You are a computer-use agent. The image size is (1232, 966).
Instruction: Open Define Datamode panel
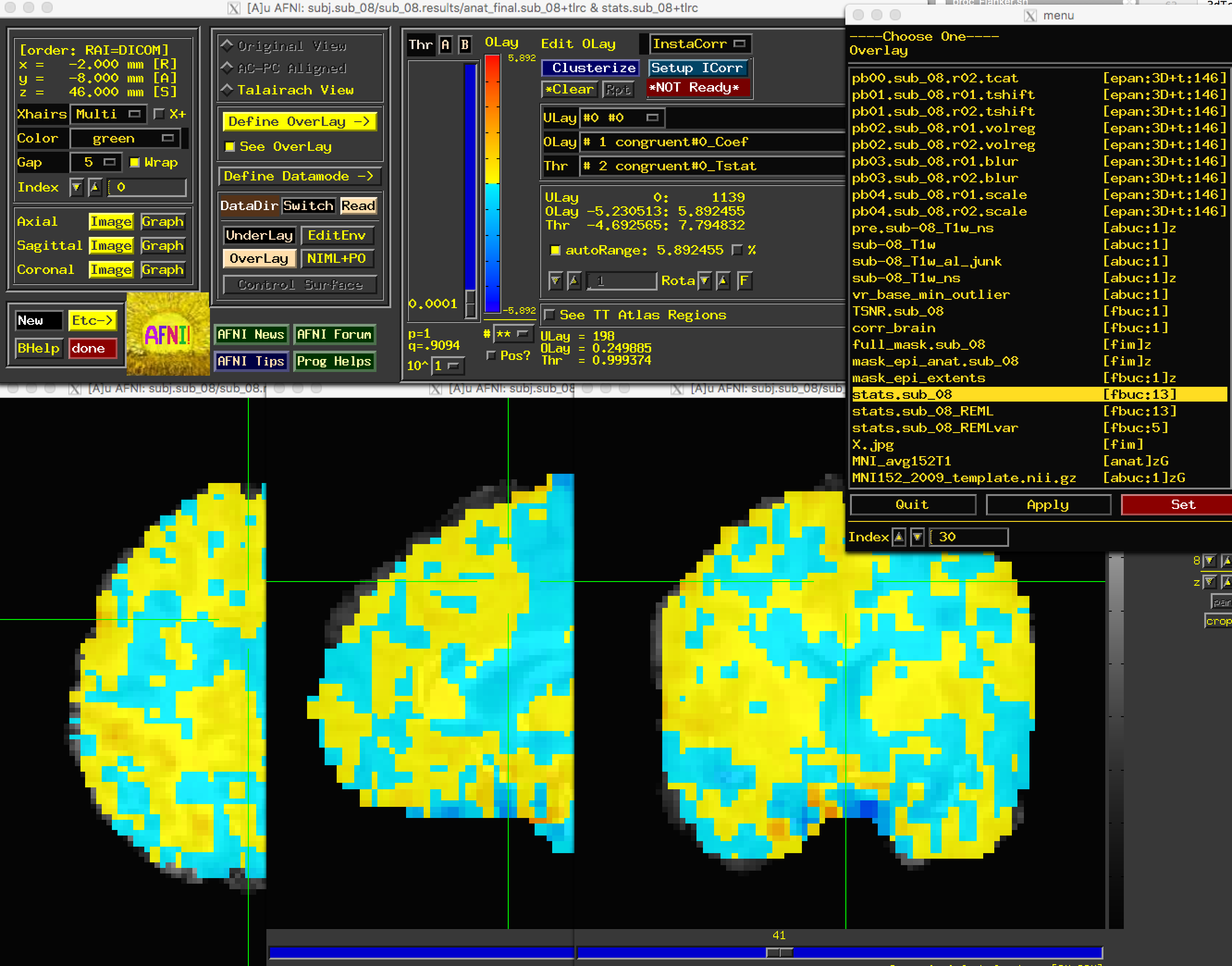click(299, 176)
